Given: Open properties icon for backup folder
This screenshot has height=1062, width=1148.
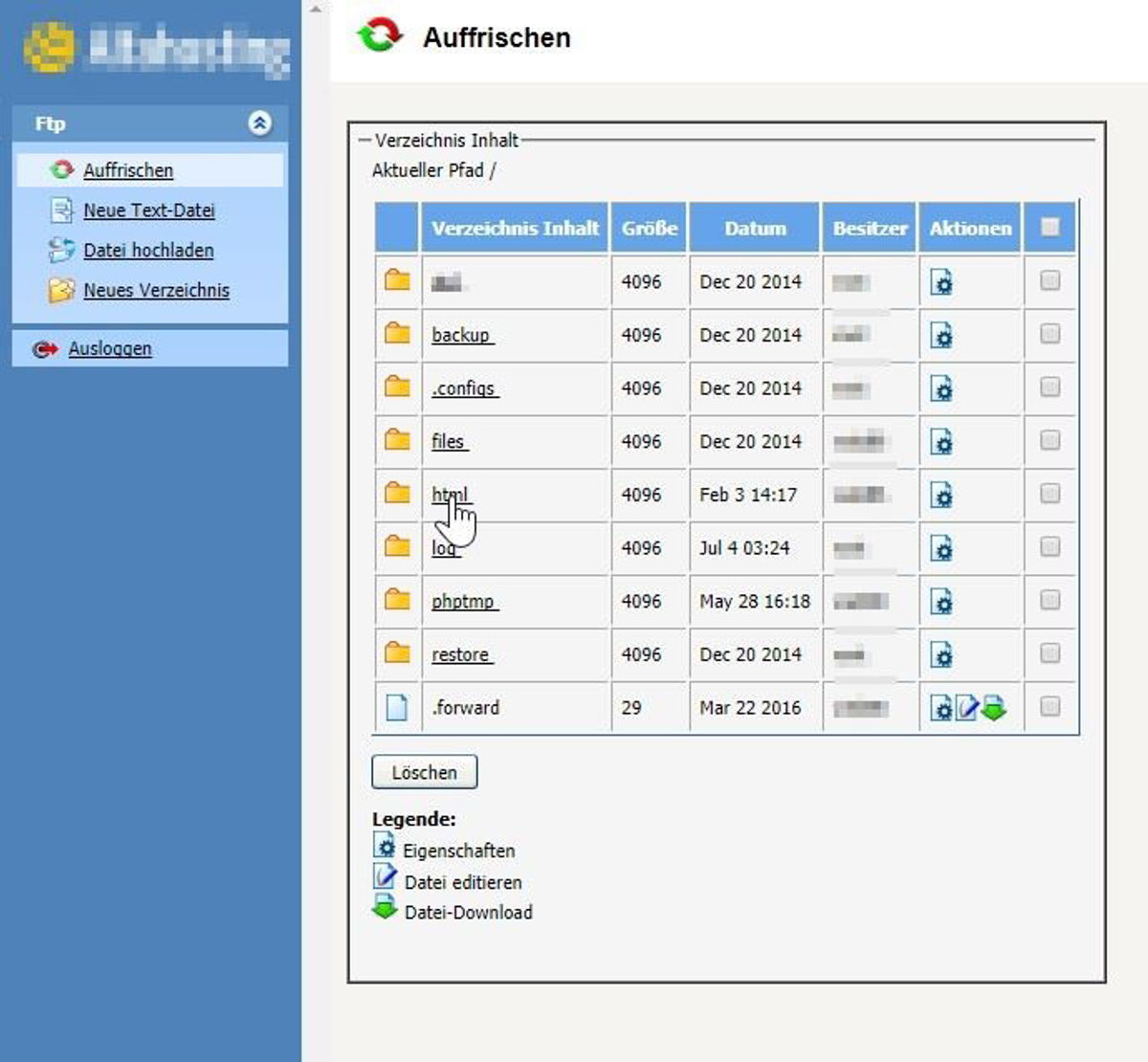Looking at the screenshot, I should (x=941, y=336).
